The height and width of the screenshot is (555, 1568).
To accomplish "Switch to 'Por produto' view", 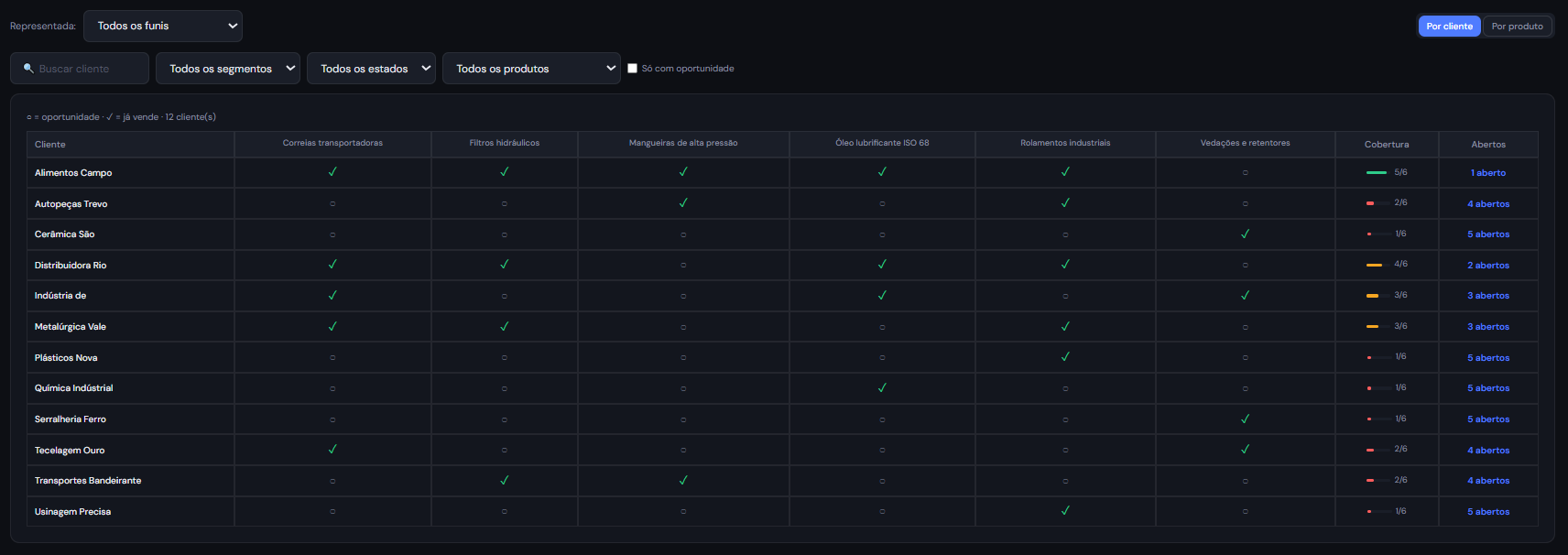I will (x=1517, y=26).
